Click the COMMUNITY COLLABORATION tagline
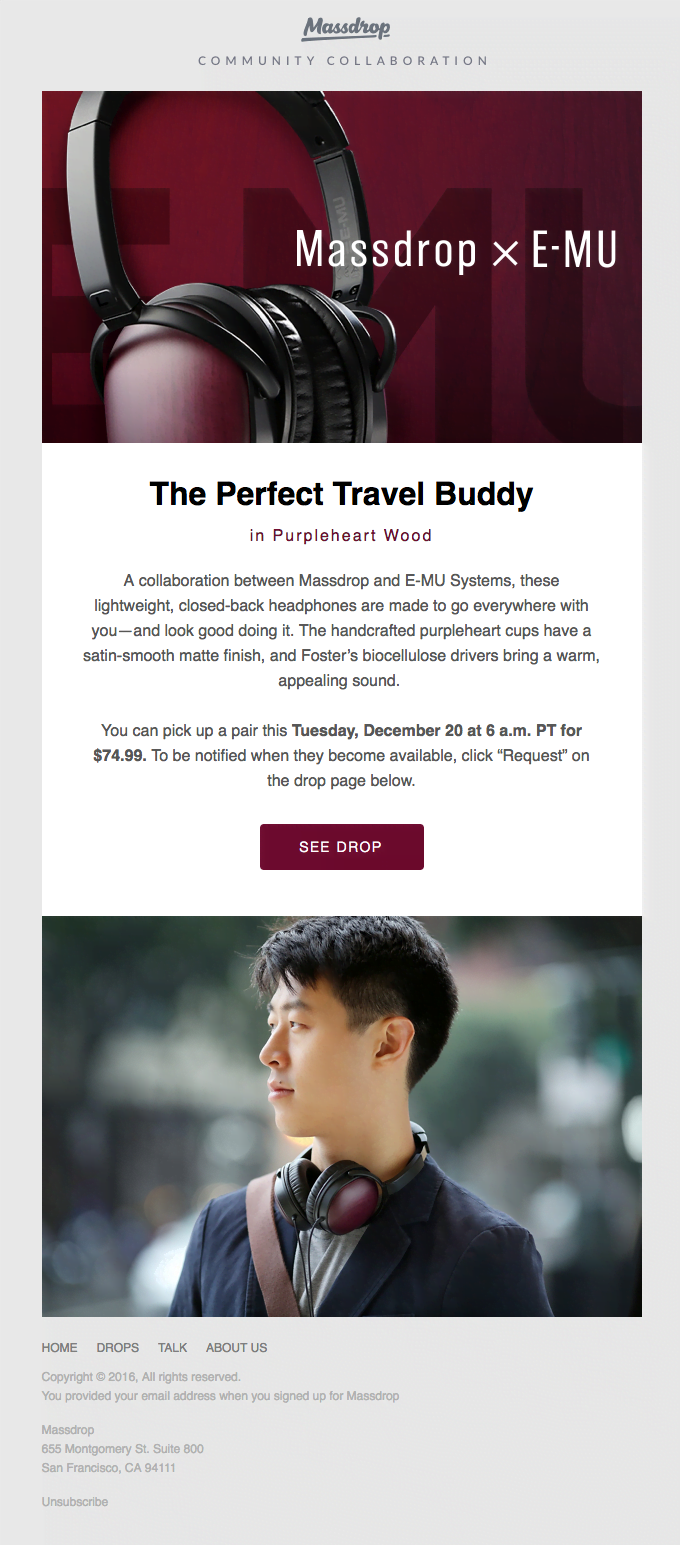680x1545 pixels. click(341, 60)
